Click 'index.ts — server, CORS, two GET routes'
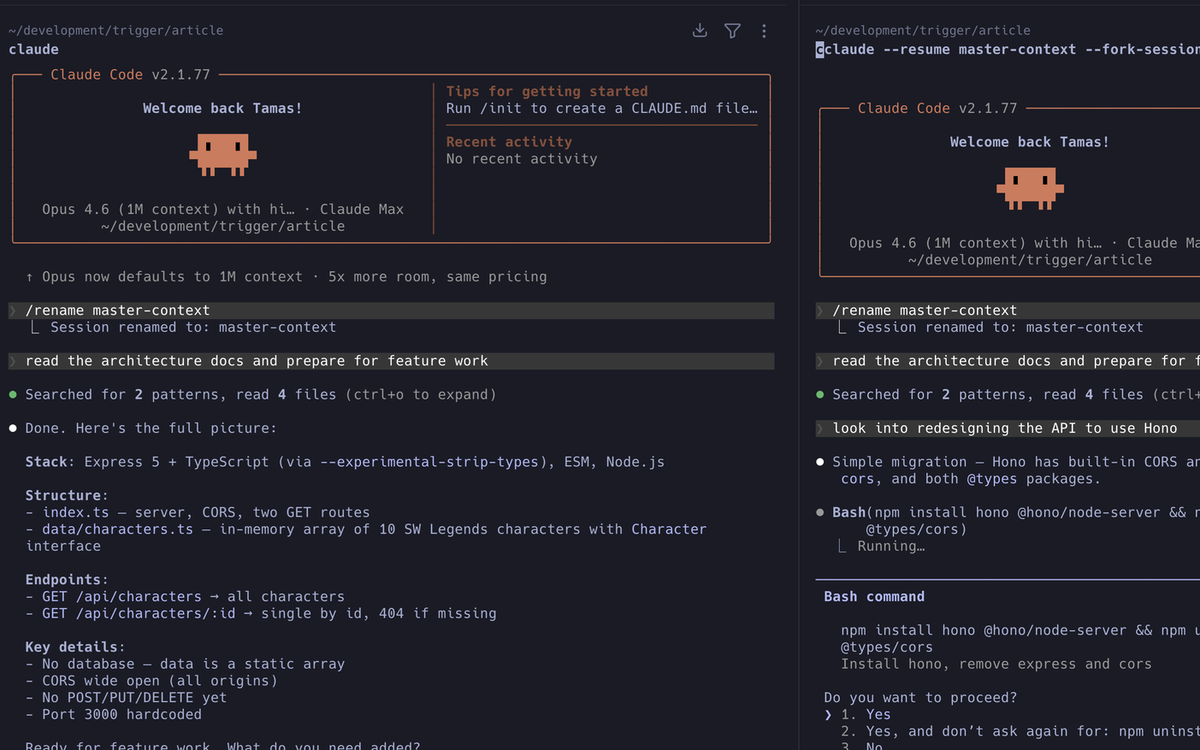The image size is (1200, 750). [197, 513]
